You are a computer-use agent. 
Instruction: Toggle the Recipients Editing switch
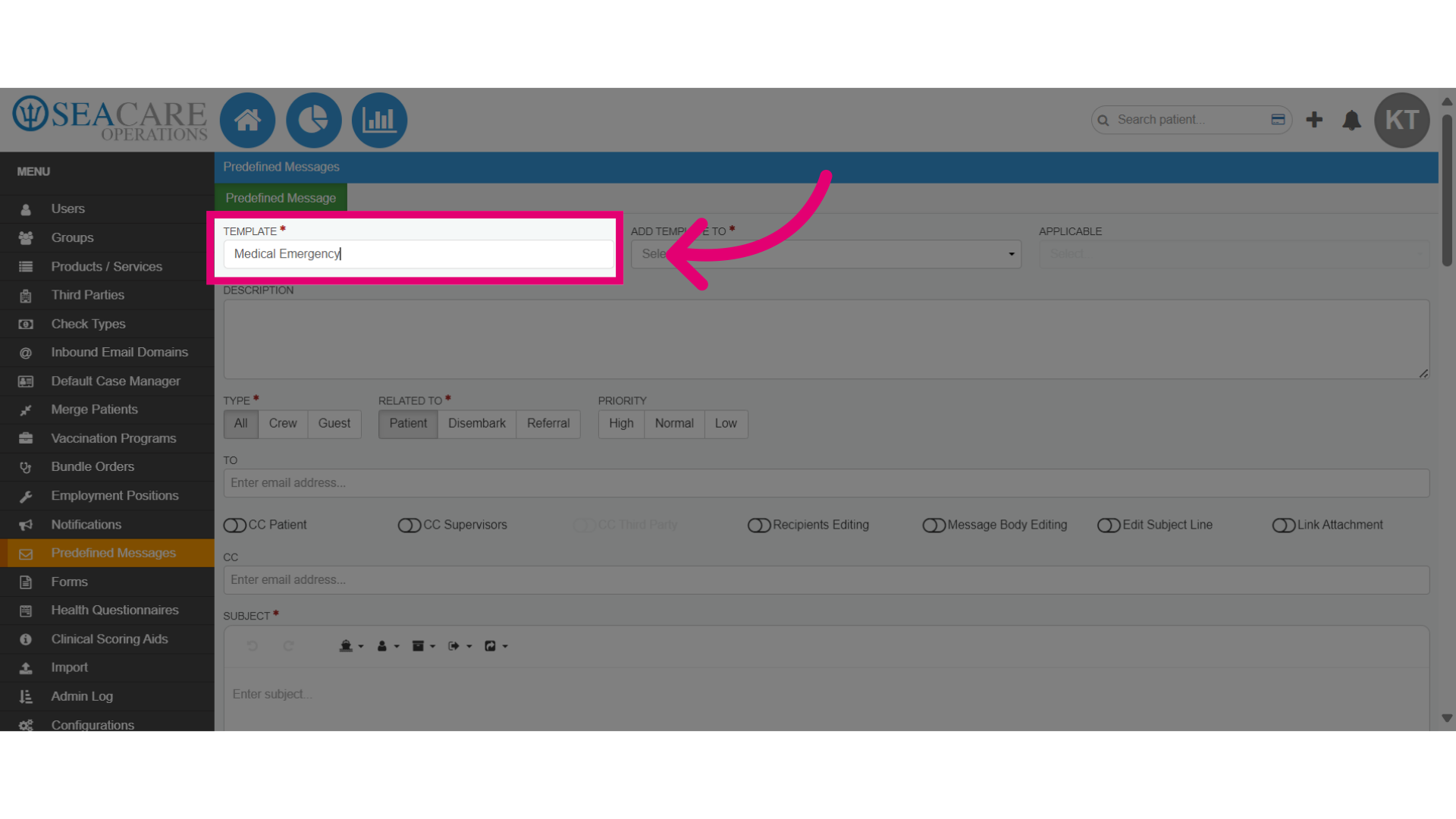[759, 526]
